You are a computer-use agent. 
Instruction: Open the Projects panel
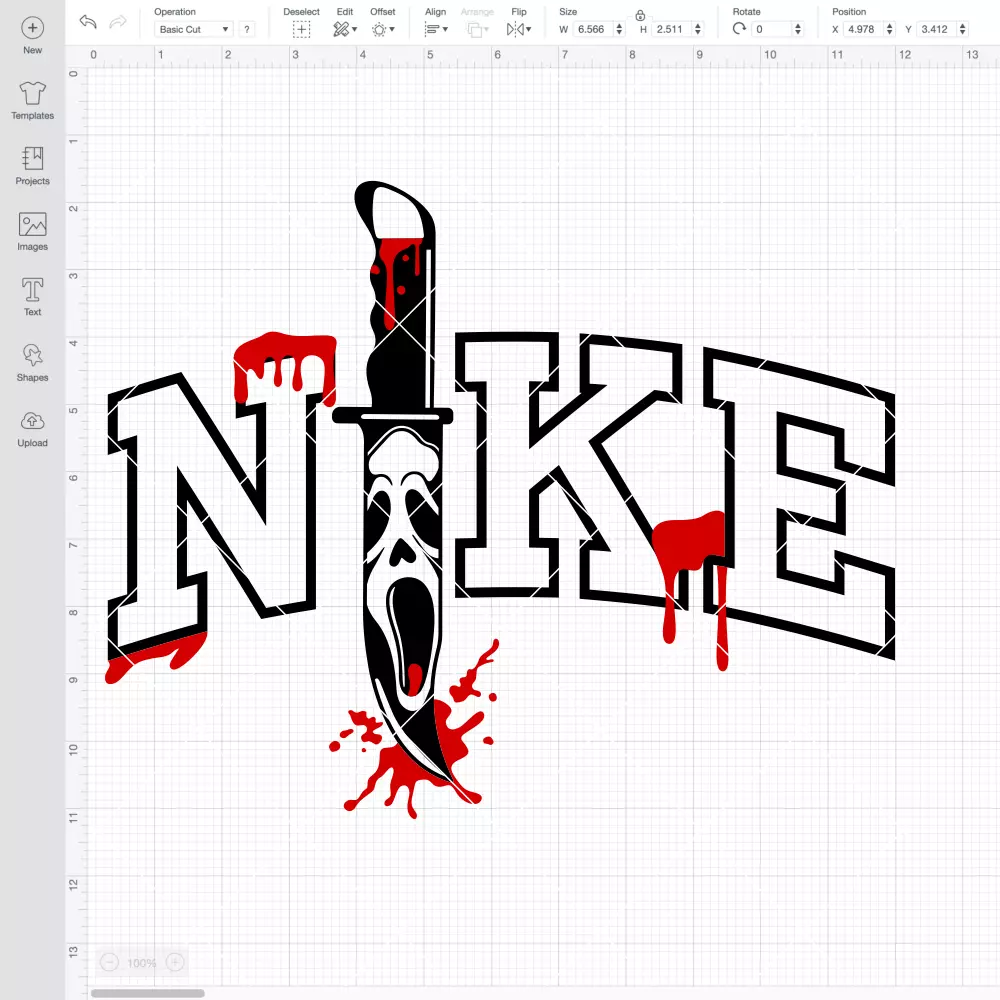click(x=33, y=166)
